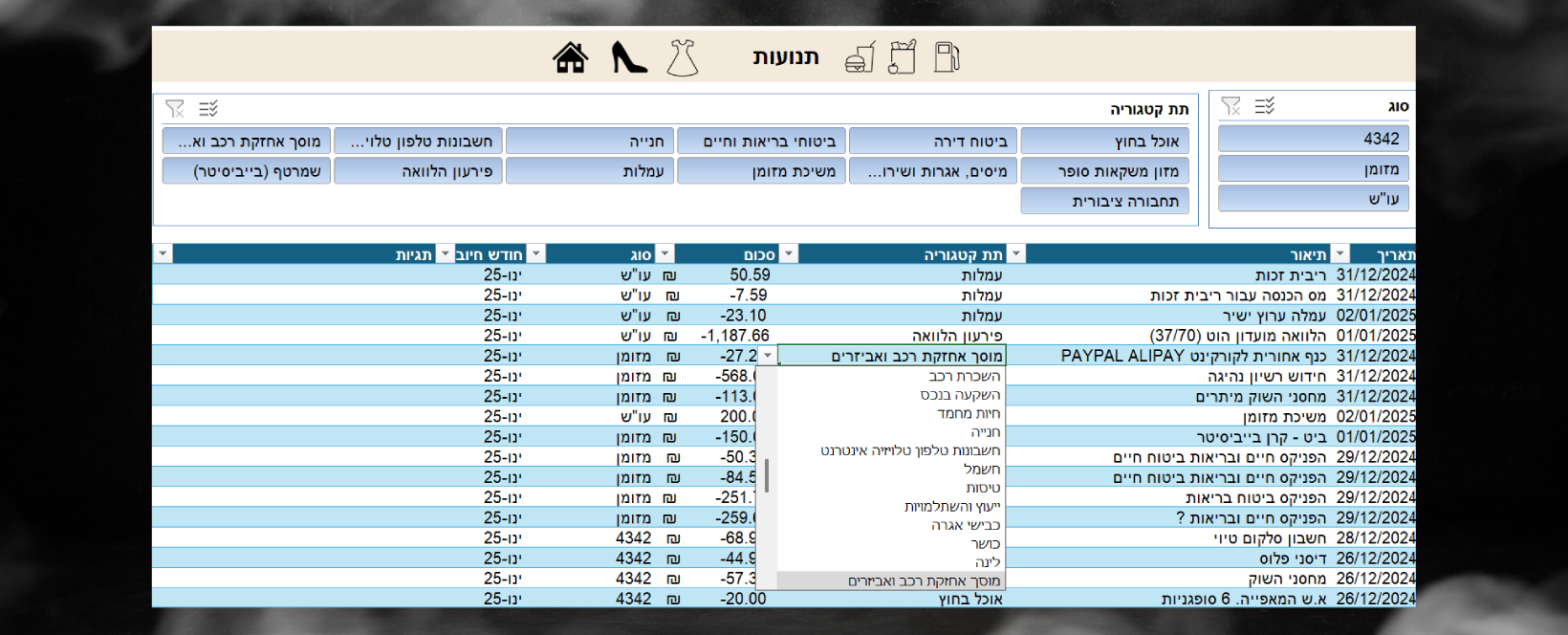Click the high-heel shoe icon
This screenshot has width=1568, height=635.
pyautogui.click(x=628, y=58)
